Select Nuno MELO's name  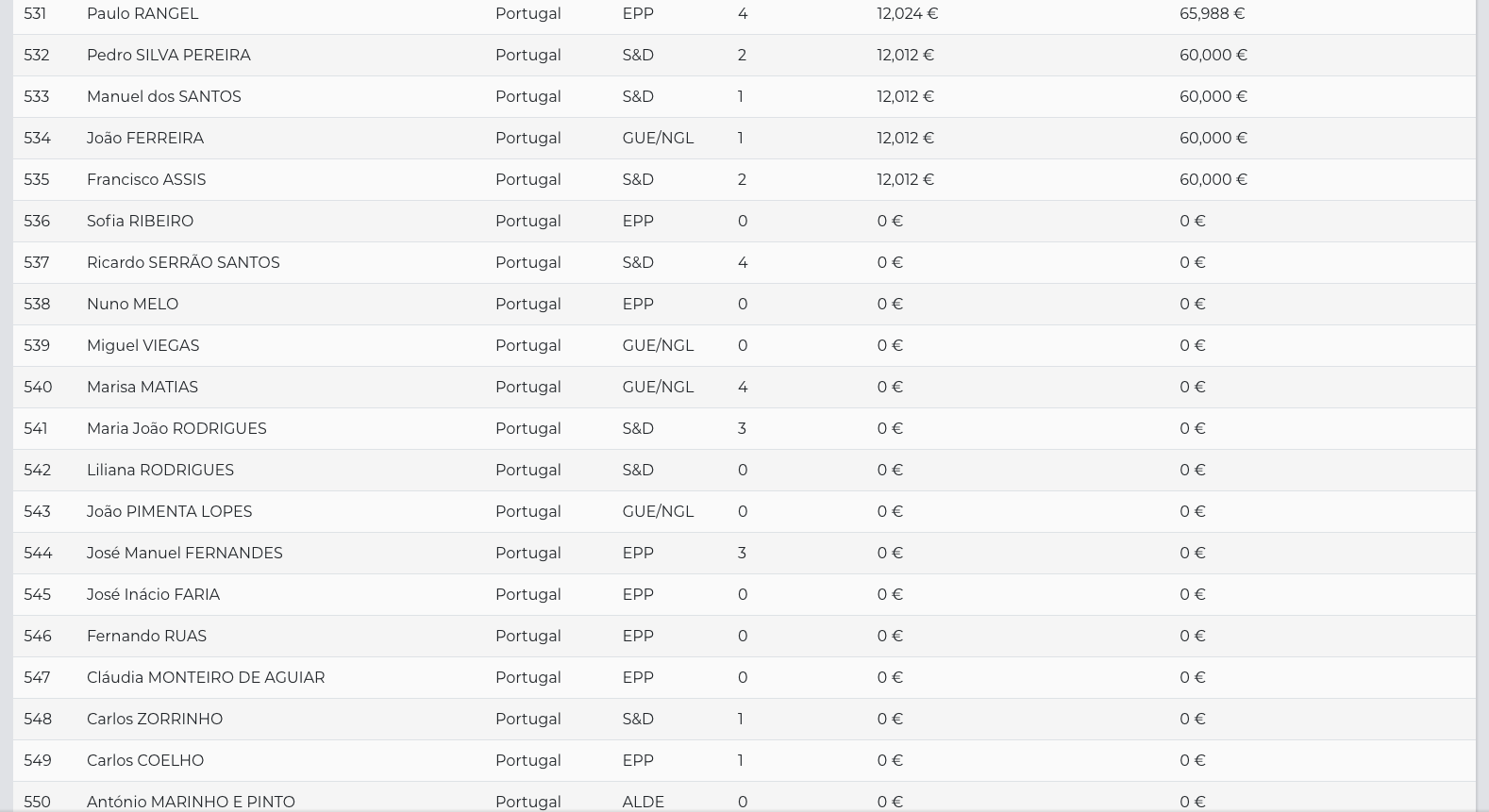[x=132, y=305]
